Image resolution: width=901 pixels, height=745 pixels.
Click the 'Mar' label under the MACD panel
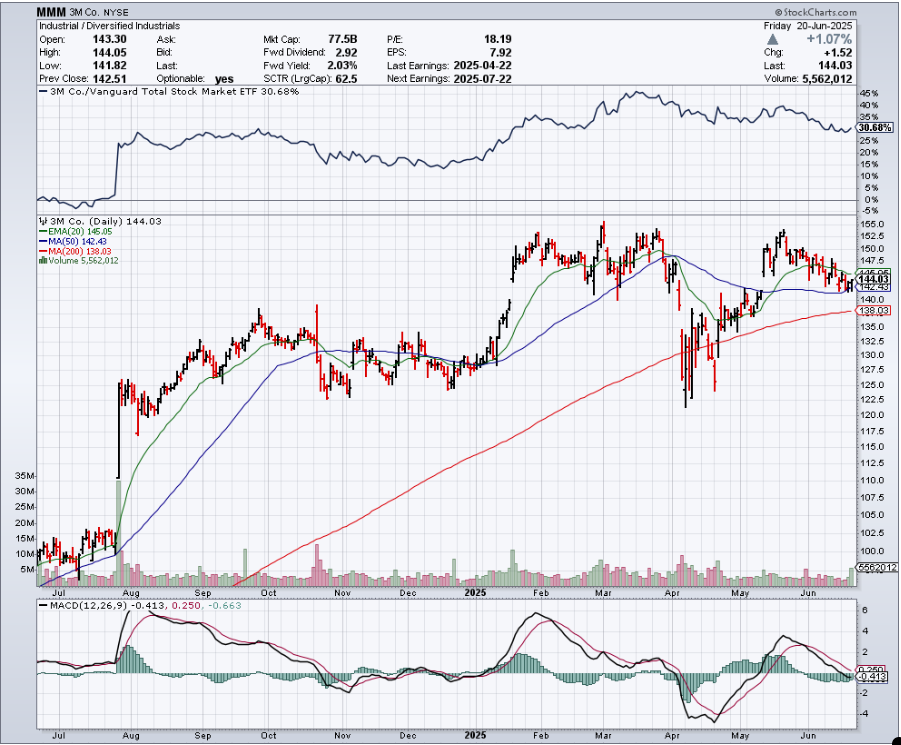[x=602, y=735]
